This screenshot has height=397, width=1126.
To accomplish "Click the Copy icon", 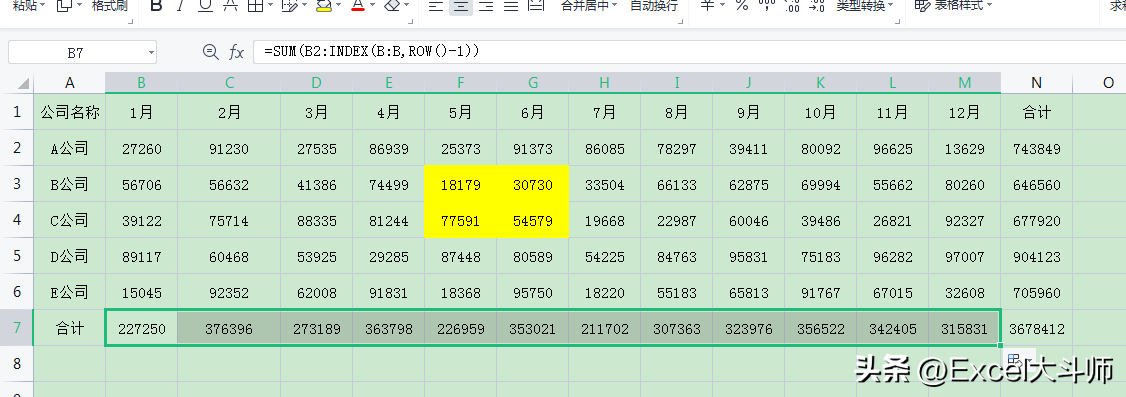I will pyautogui.click(x=65, y=6).
